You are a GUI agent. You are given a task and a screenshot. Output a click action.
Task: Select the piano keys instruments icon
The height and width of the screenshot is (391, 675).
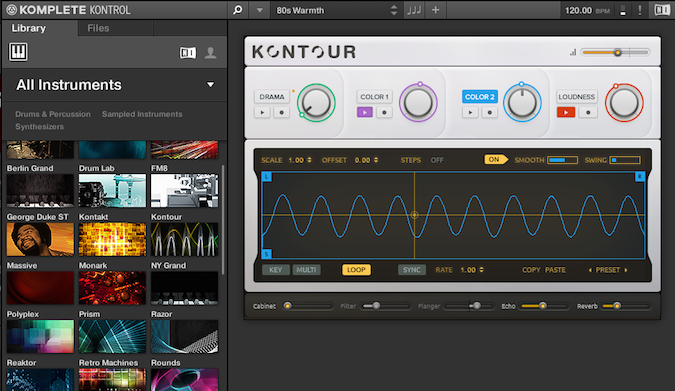(x=18, y=52)
